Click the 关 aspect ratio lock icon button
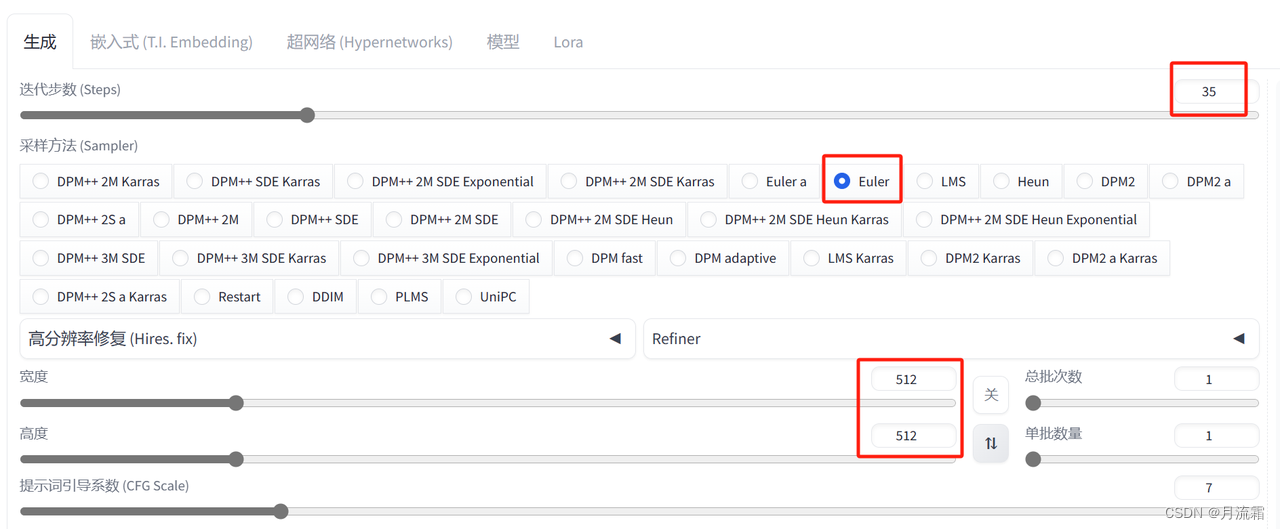Screen dimensions: 1280x529 point(991,395)
